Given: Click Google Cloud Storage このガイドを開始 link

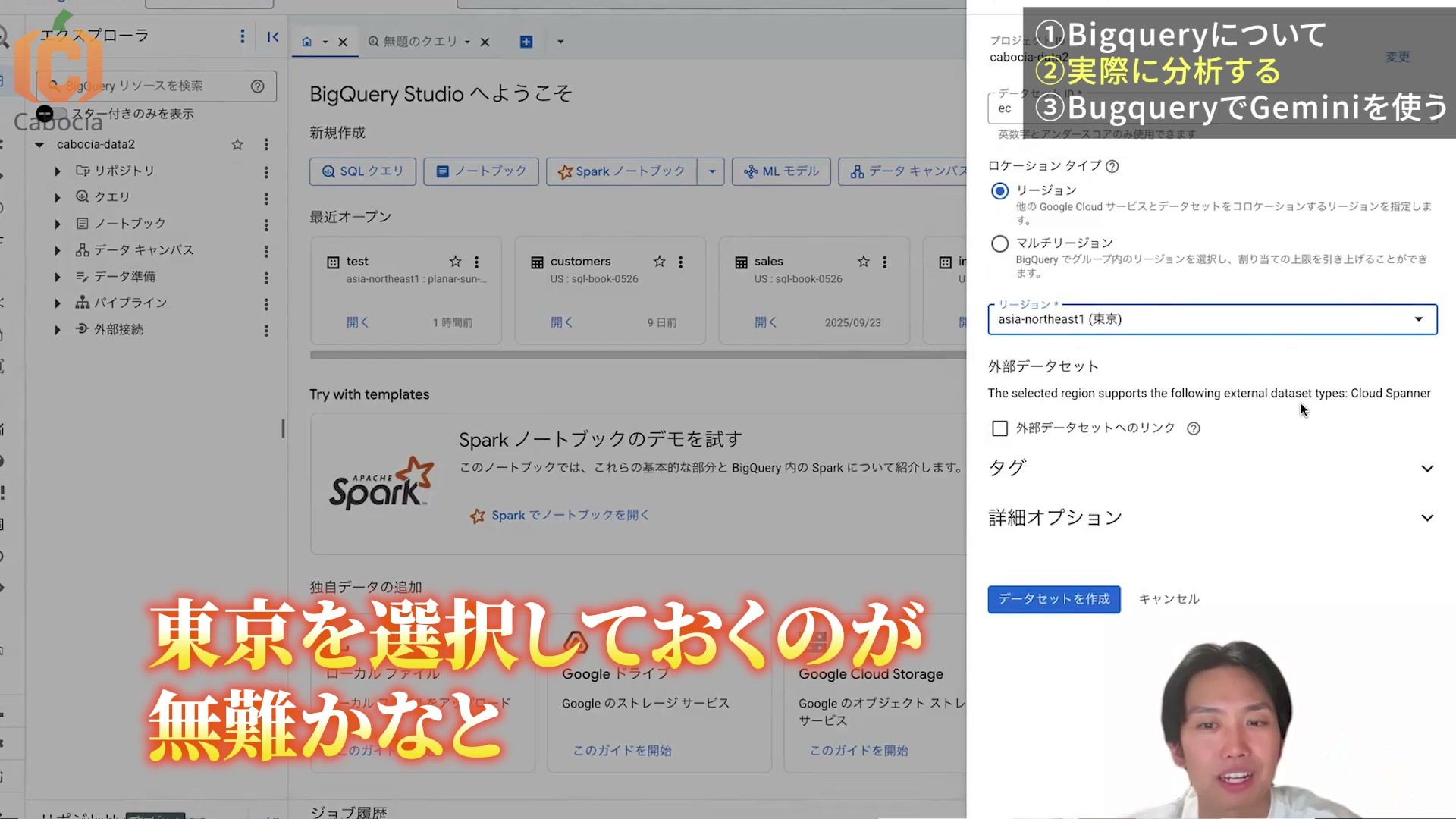Looking at the screenshot, I should pyautogui.click(x=858, y=750).
